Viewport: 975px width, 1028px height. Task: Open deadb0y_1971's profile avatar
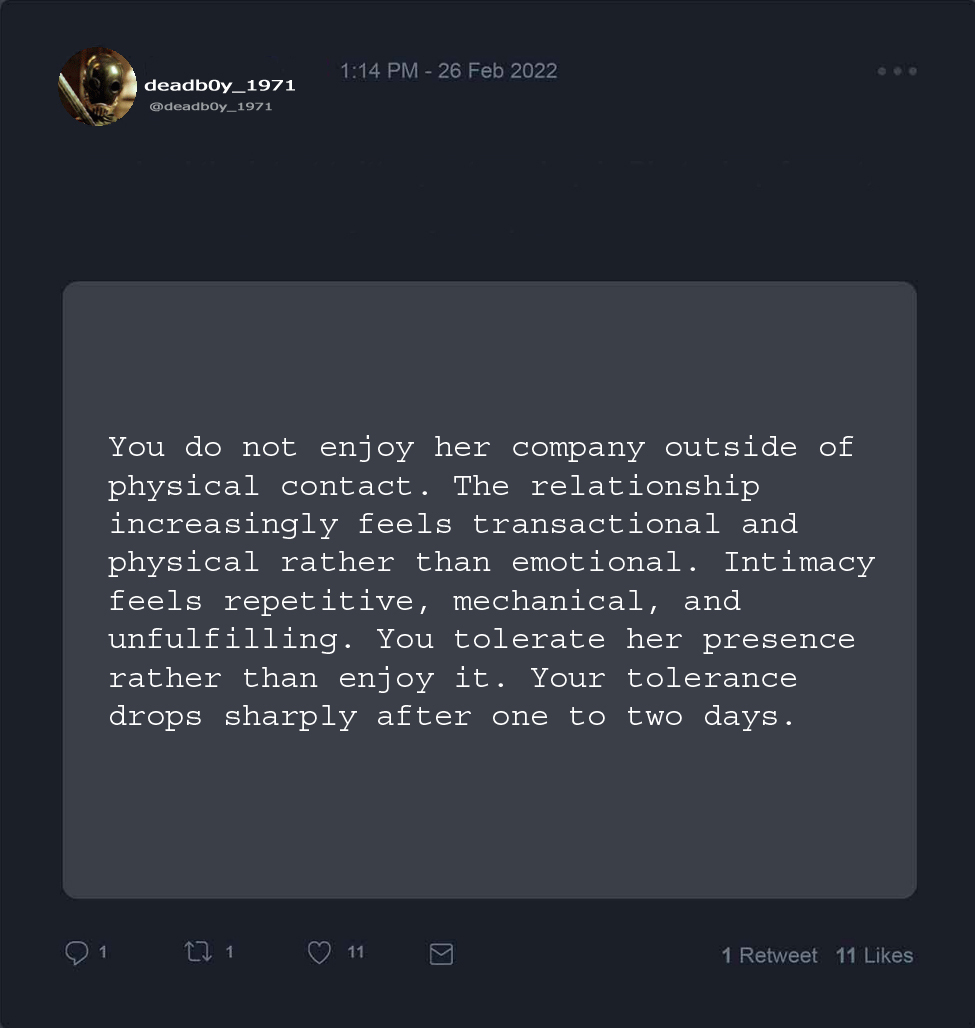(x=97, y=87)
